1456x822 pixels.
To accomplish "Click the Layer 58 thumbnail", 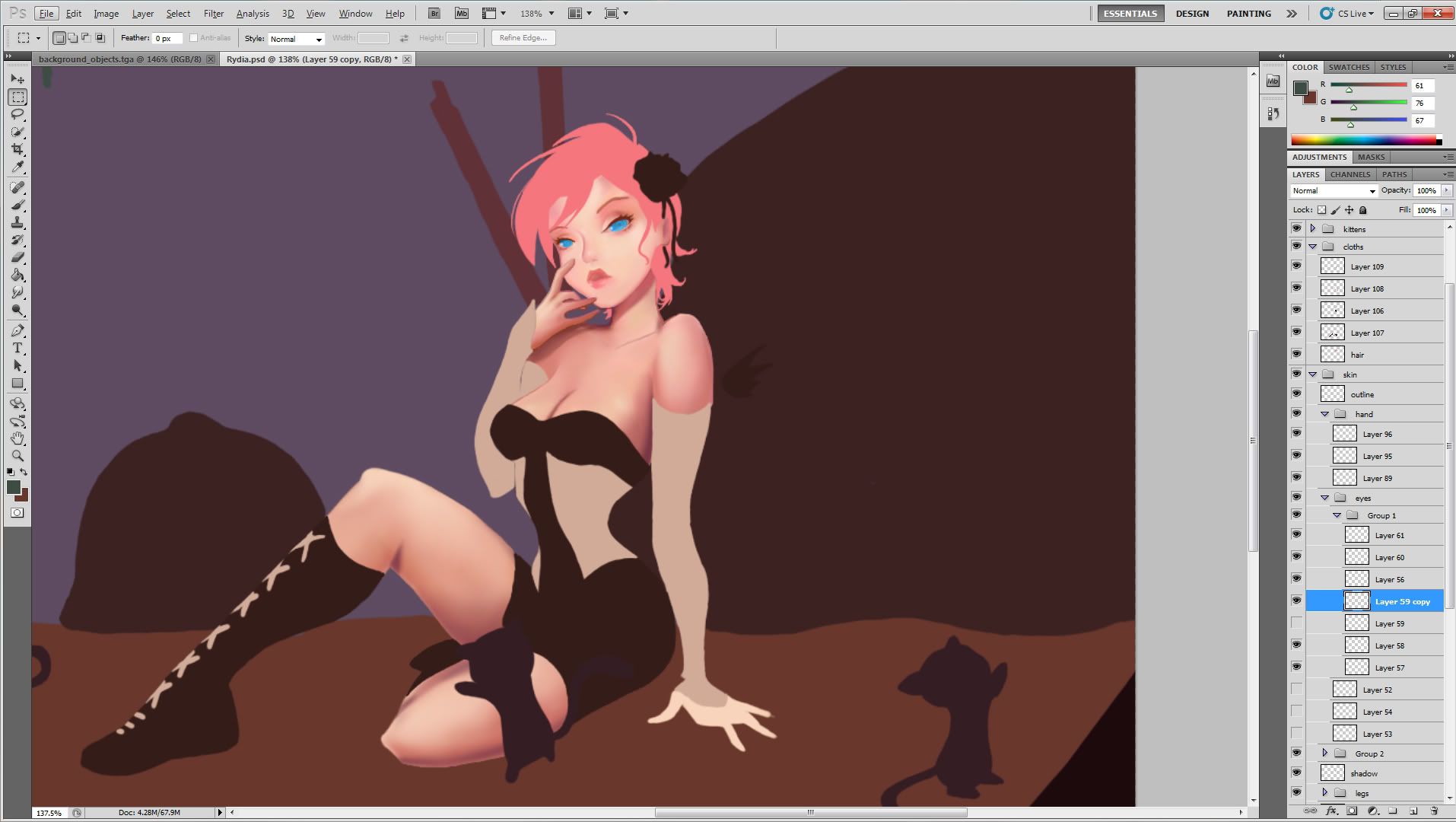I will coord(1356,645).
